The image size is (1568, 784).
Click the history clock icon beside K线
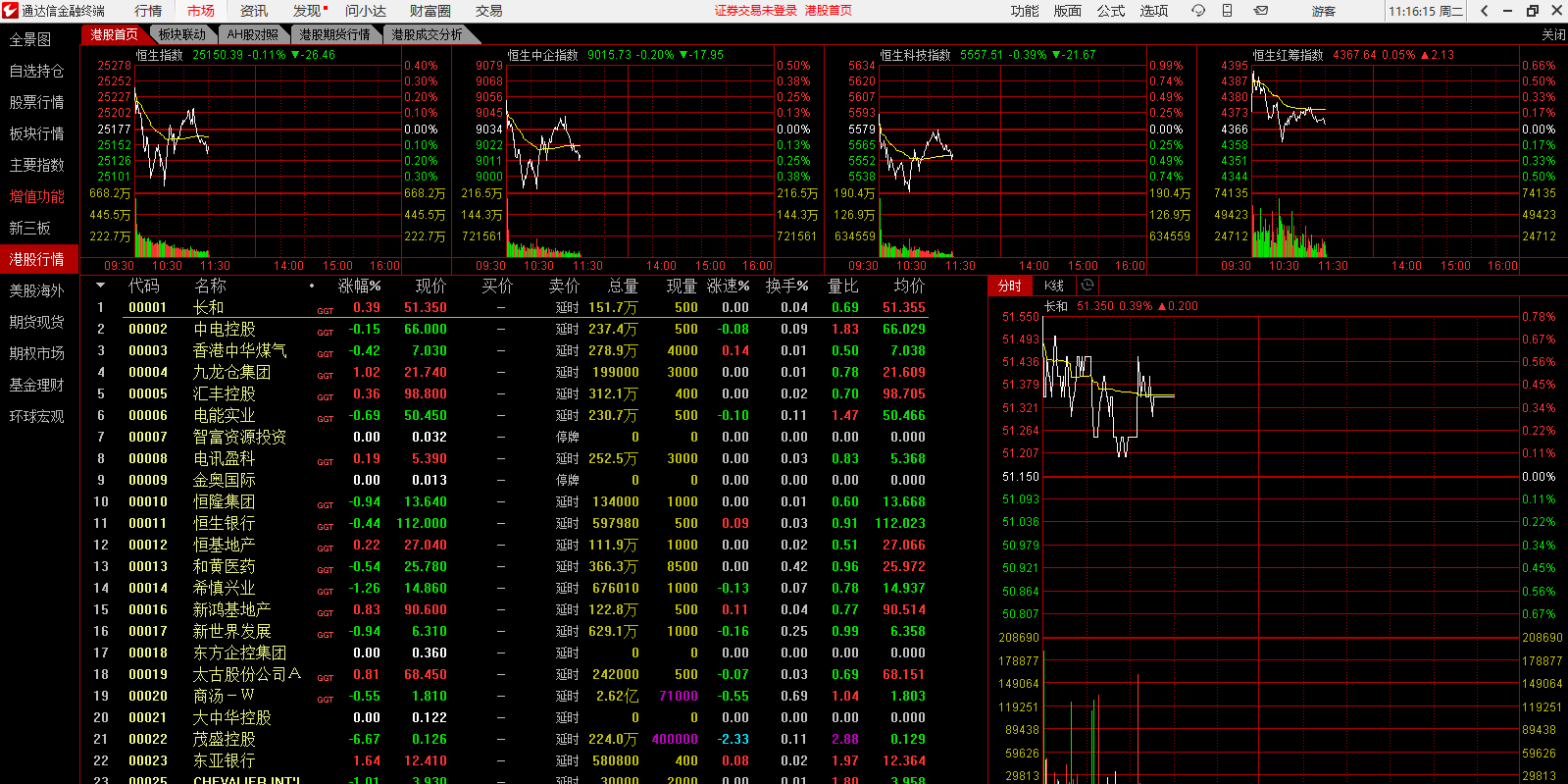pyautogui.click(x=1087, y=286)
